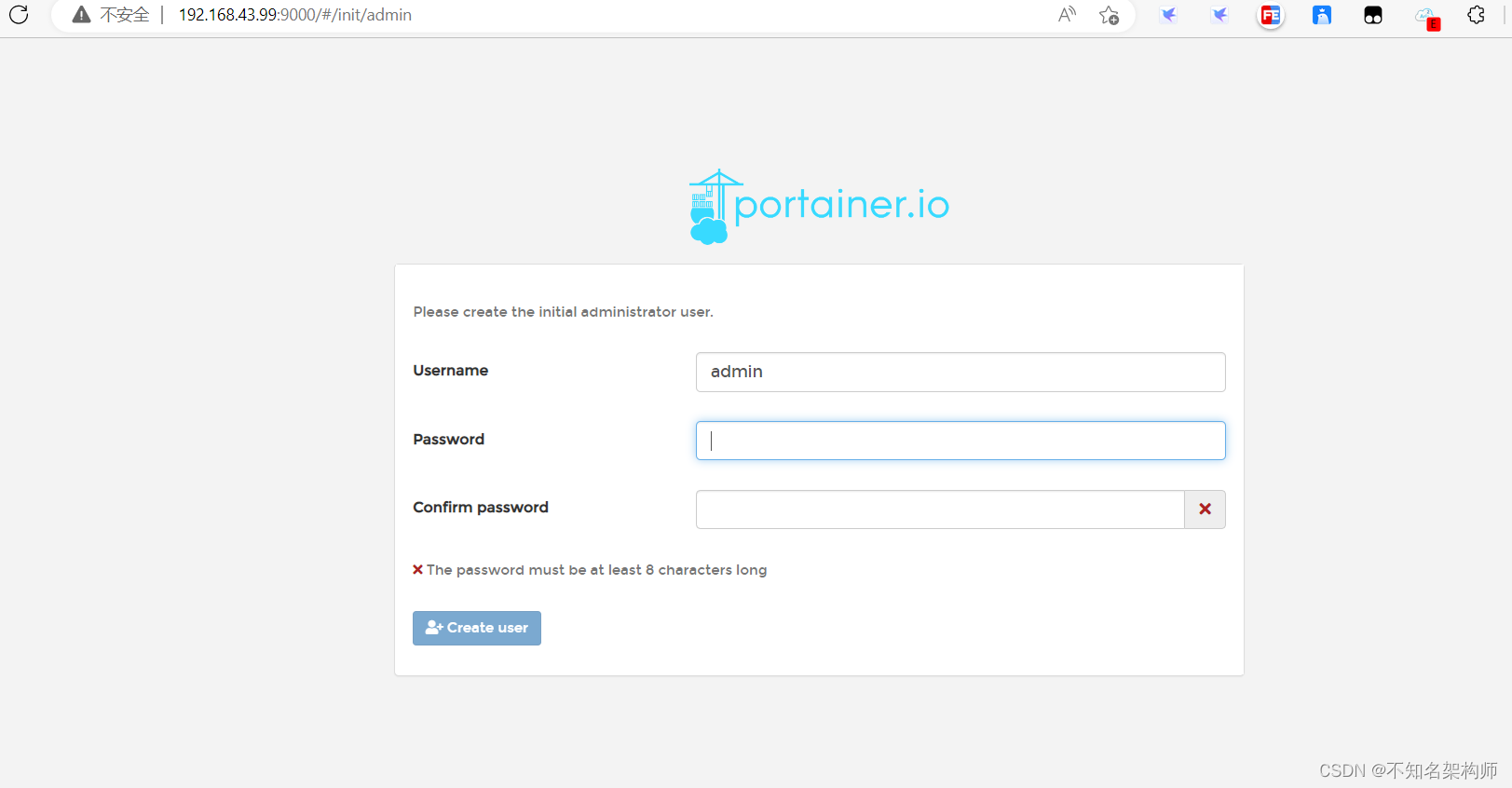Click into the Password input field
The height and width of the screenshot is (788, 1512).
(x=960, y=441)
